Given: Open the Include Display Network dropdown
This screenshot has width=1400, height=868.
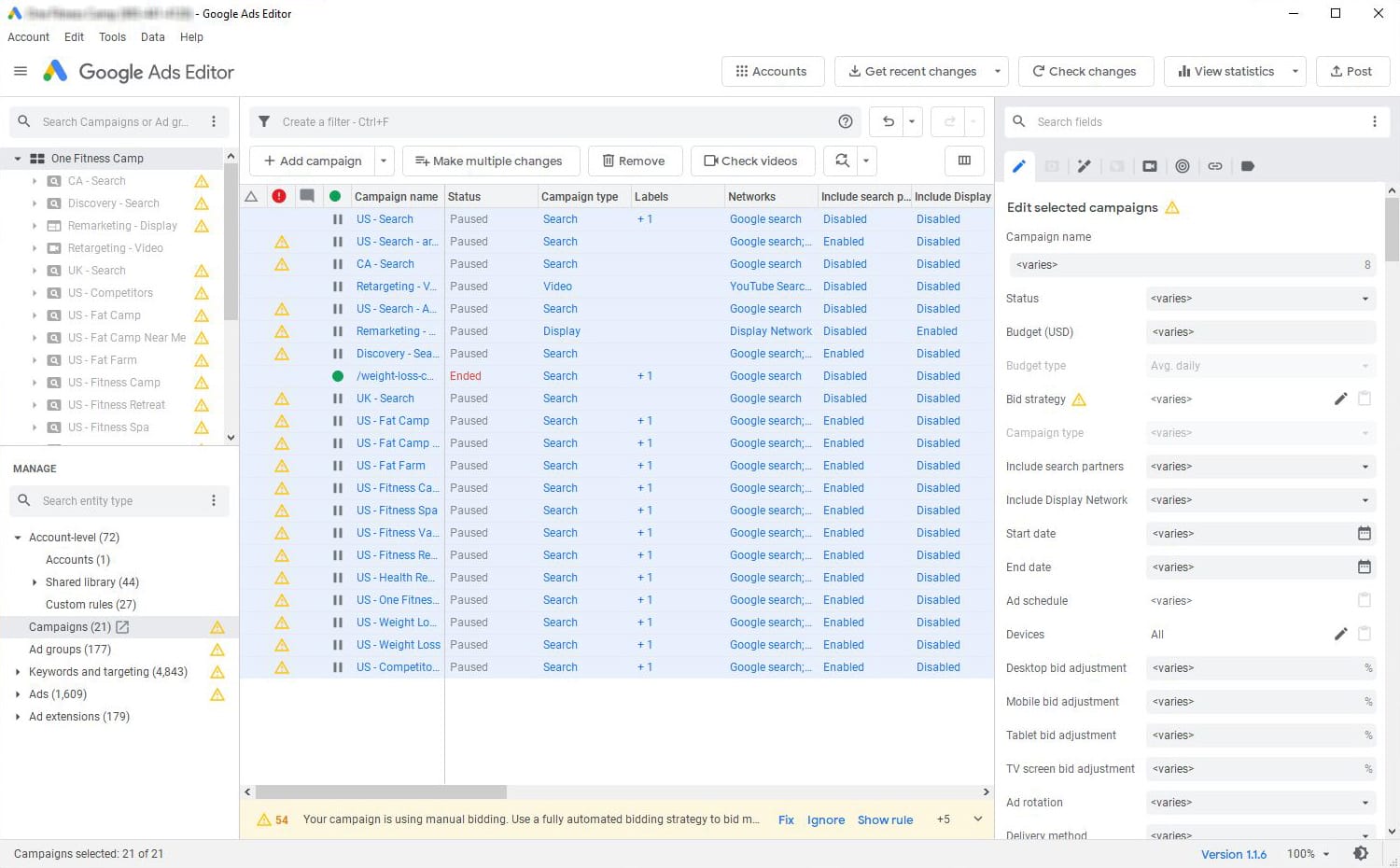Looking at the screenshot, I should coord(1260,500).
